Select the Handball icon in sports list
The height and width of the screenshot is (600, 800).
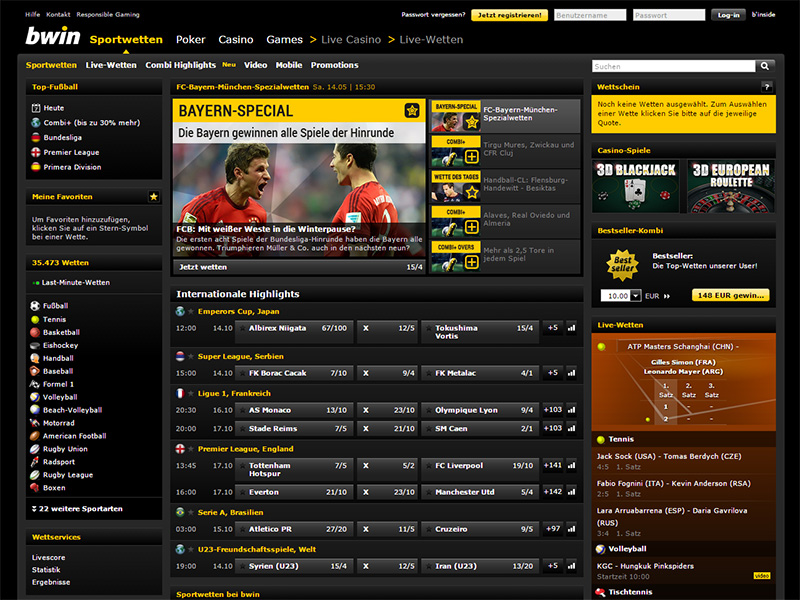point(35,358)
